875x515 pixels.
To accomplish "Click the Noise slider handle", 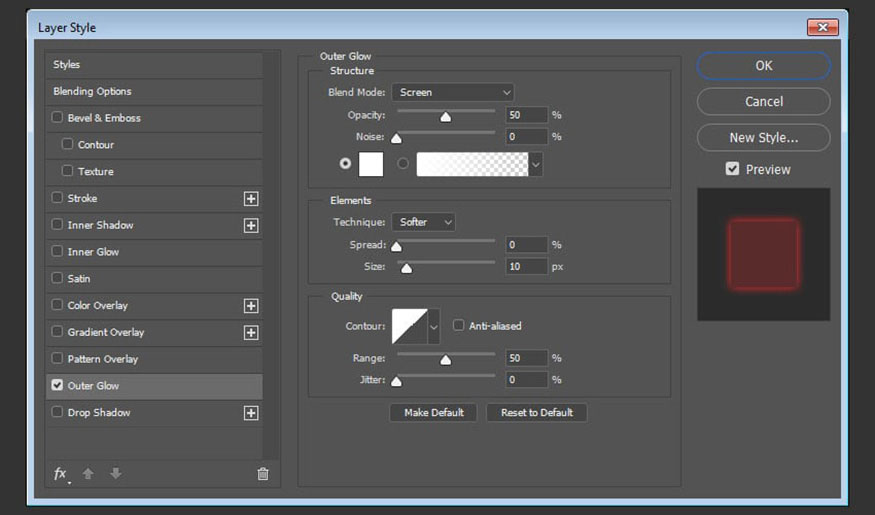I will click(x=396, y=138).
